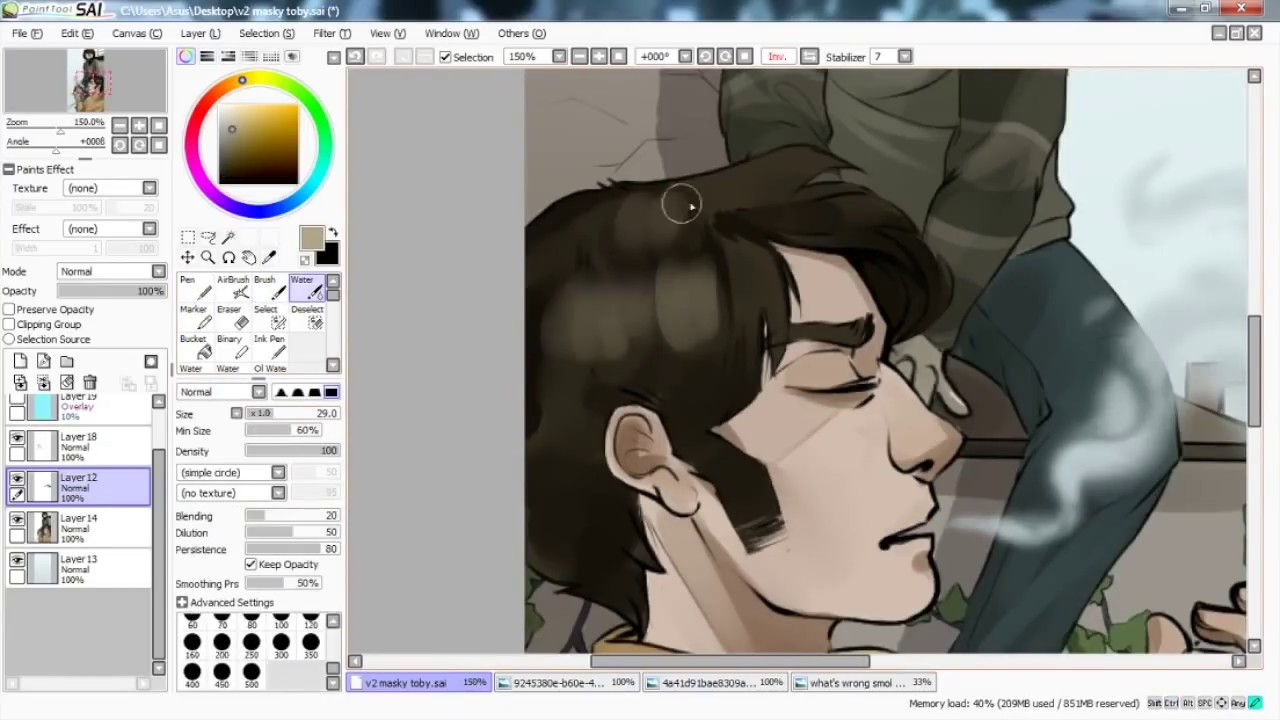Select the hand pan tool
Viewport: 1280px width, 720px height.
249,257
